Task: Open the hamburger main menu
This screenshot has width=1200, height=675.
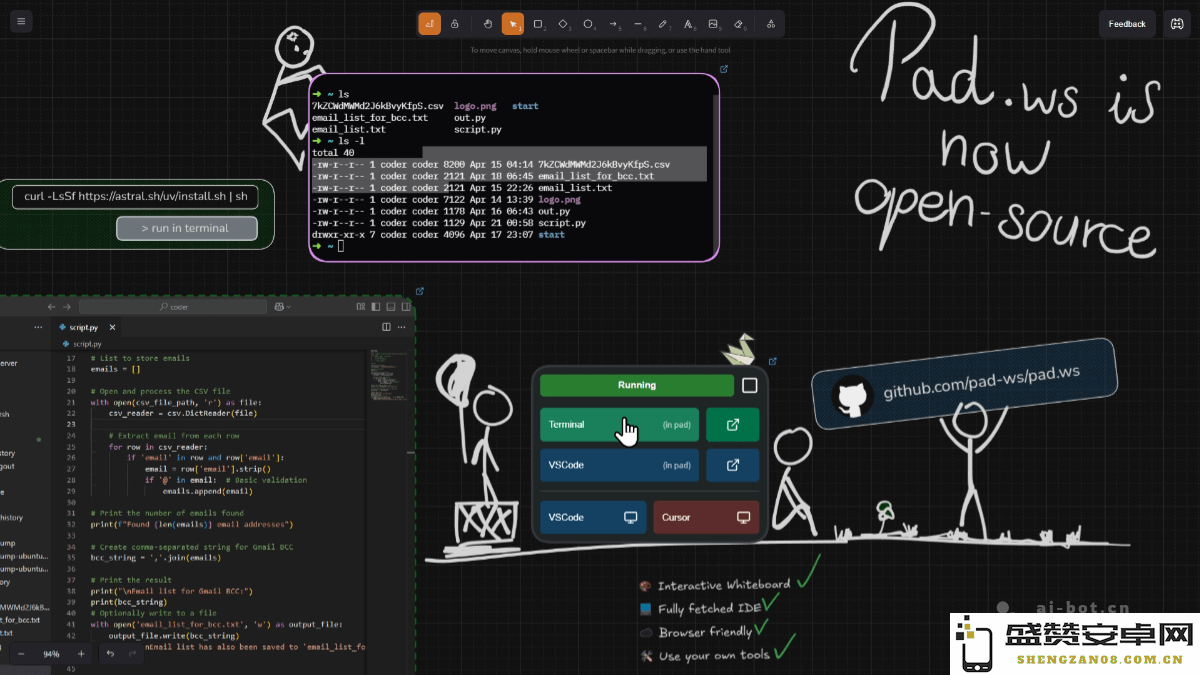Action: pyautogui.click(x=20, y=22)
